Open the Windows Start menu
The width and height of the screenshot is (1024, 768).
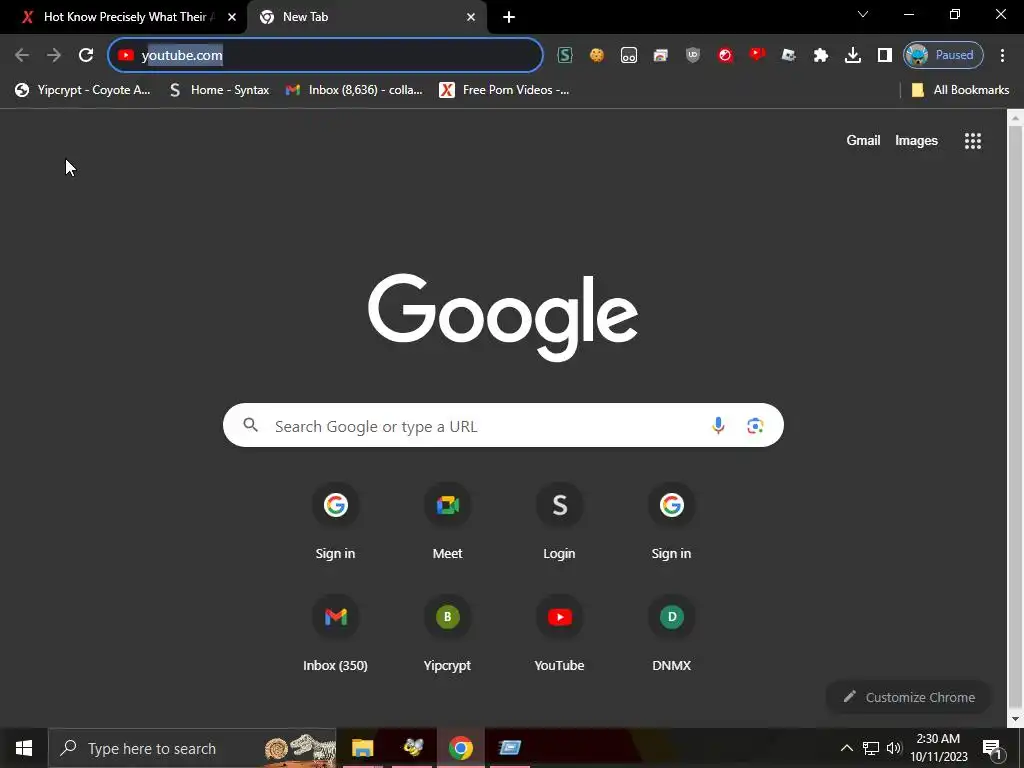(x=24, y=748)
